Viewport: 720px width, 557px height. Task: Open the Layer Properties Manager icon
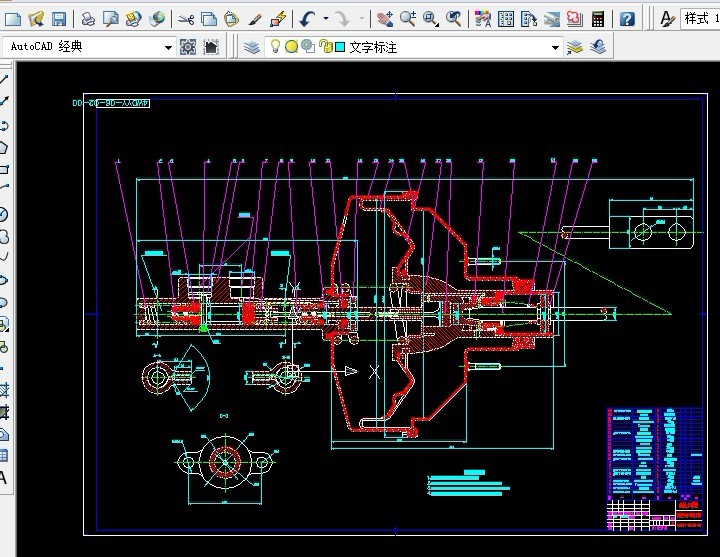coord(250,47)
